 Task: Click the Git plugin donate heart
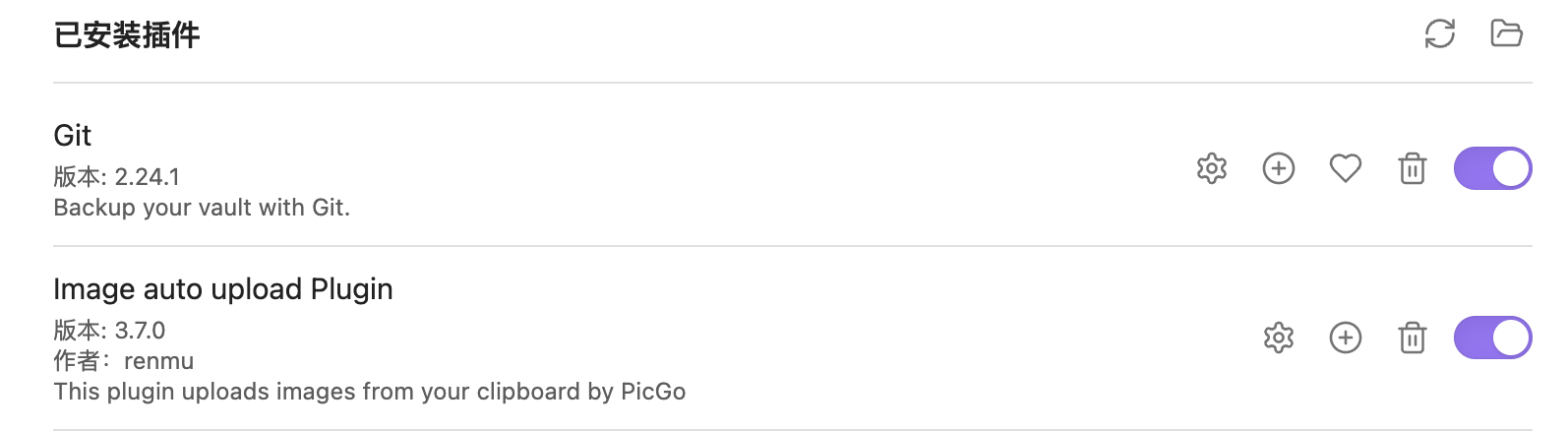1345,168
